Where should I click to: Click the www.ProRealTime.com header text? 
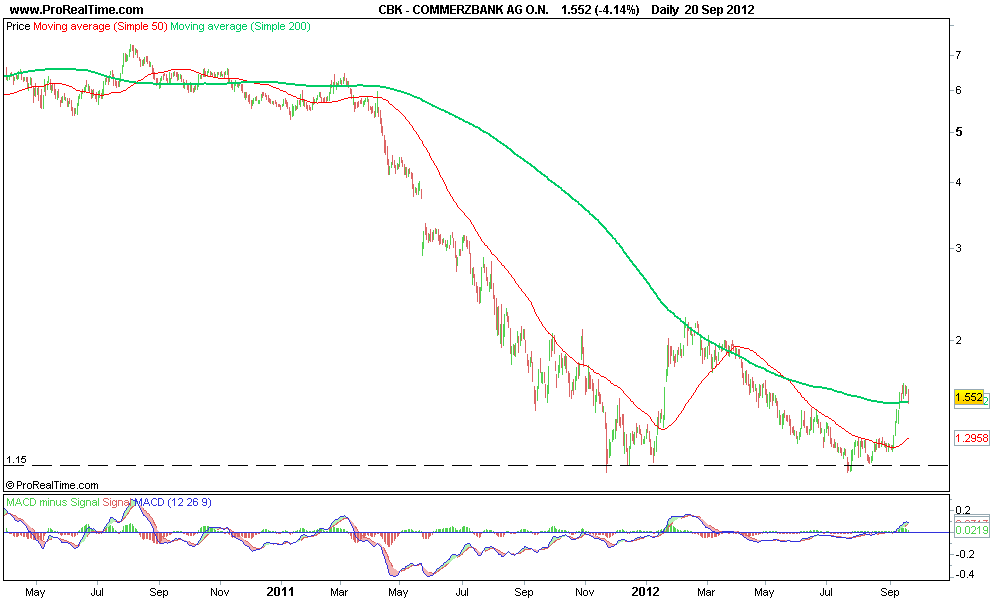coord(77,10)
